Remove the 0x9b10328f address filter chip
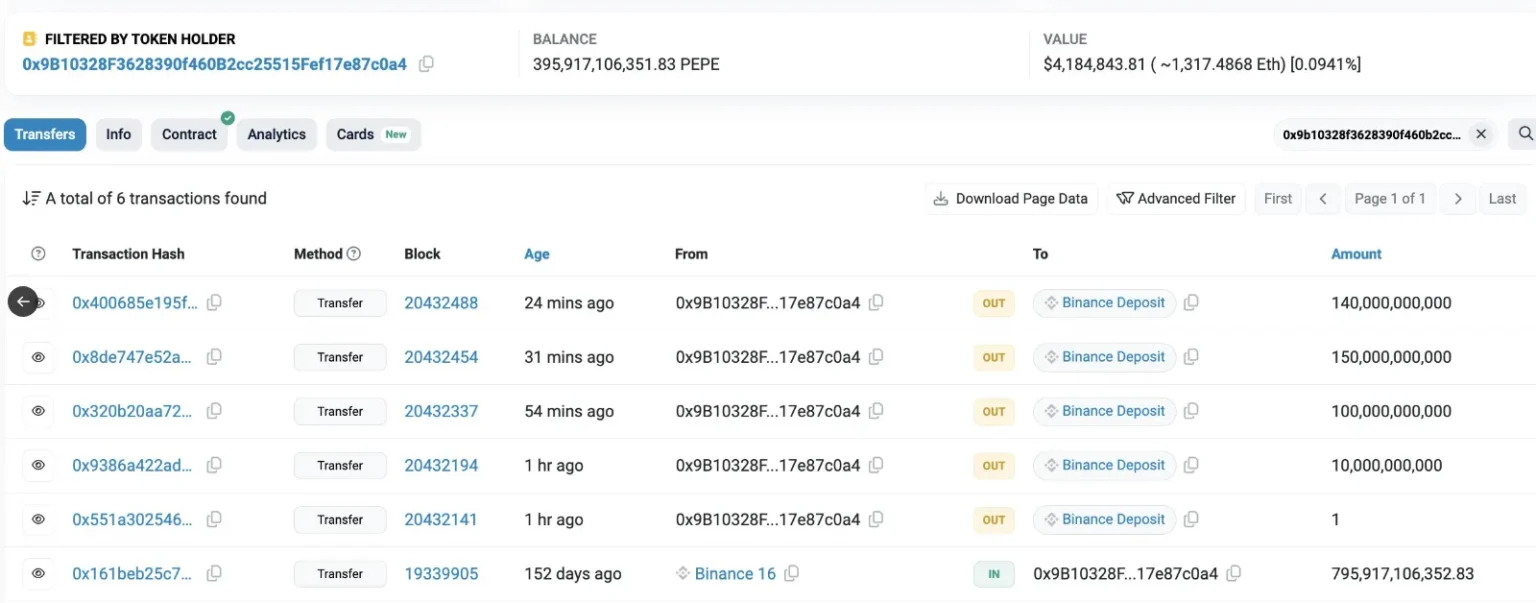Image resolution: width=1536 pixels, height=603 pixels. tap(1481, 134)
